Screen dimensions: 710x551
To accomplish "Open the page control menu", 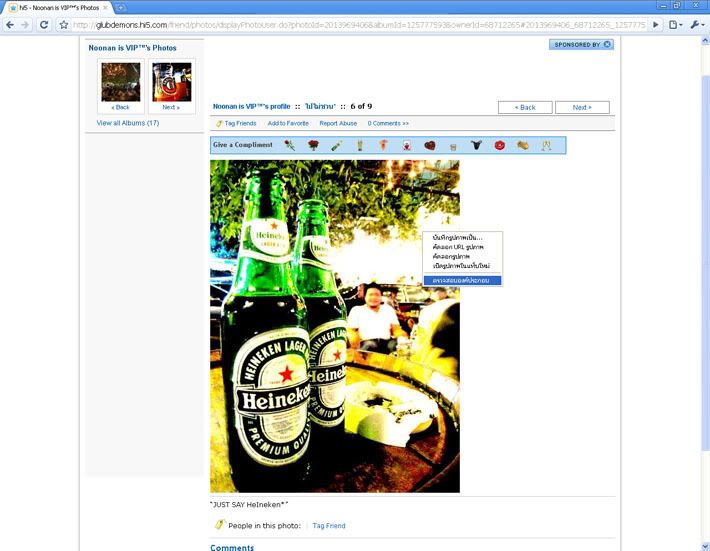I will [x=675, y=25].
